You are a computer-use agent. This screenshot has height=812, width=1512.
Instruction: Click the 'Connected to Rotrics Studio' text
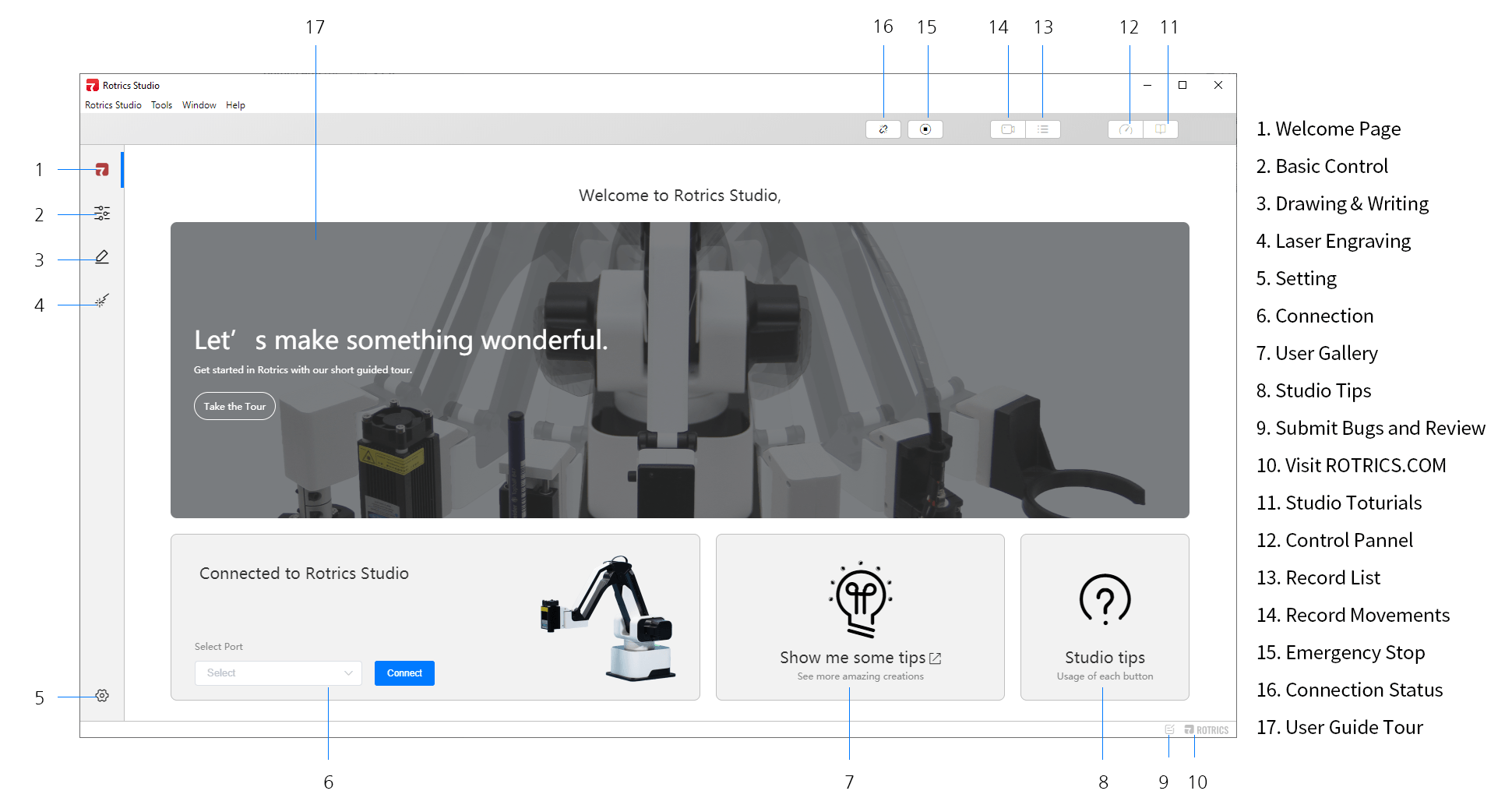304,574
